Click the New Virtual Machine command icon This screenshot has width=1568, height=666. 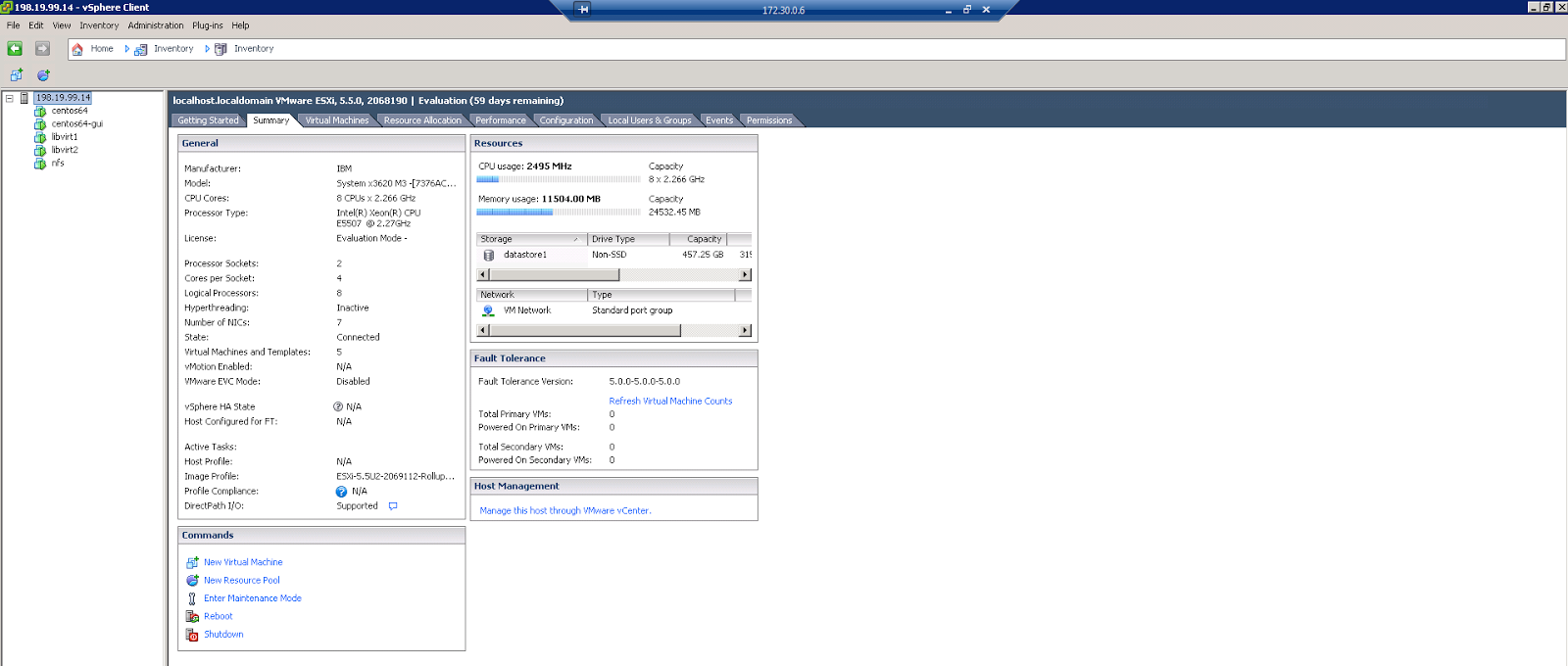192,562
